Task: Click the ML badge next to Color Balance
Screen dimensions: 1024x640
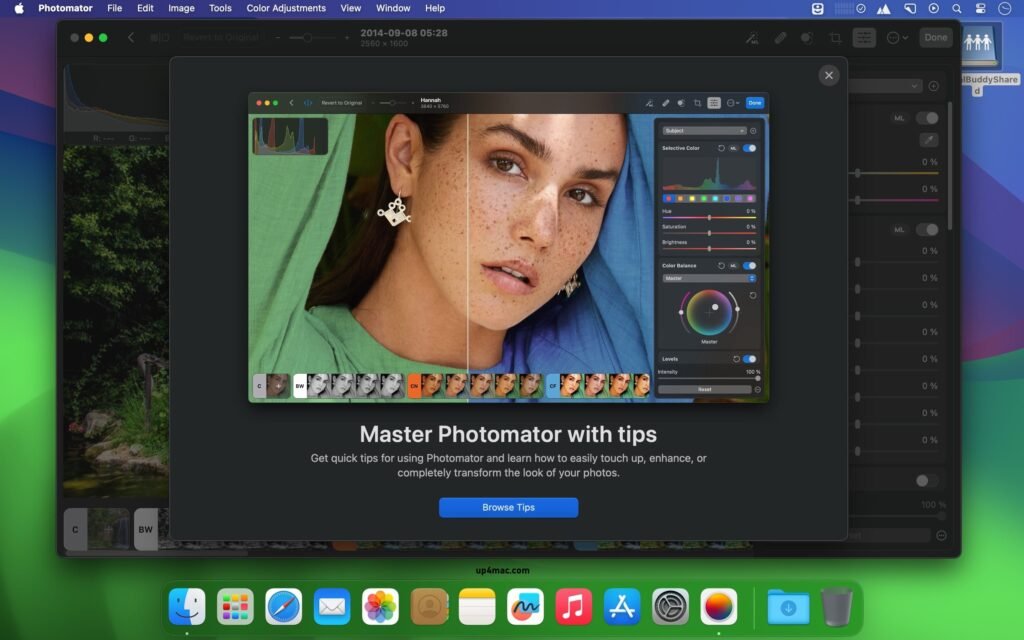Action: pos(734,263)
